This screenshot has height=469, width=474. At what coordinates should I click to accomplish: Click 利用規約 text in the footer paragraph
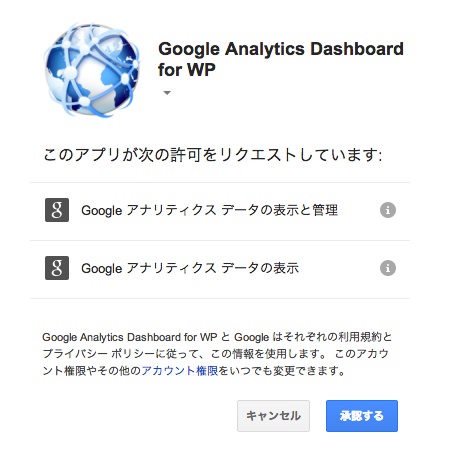click(x=360, y=337)
